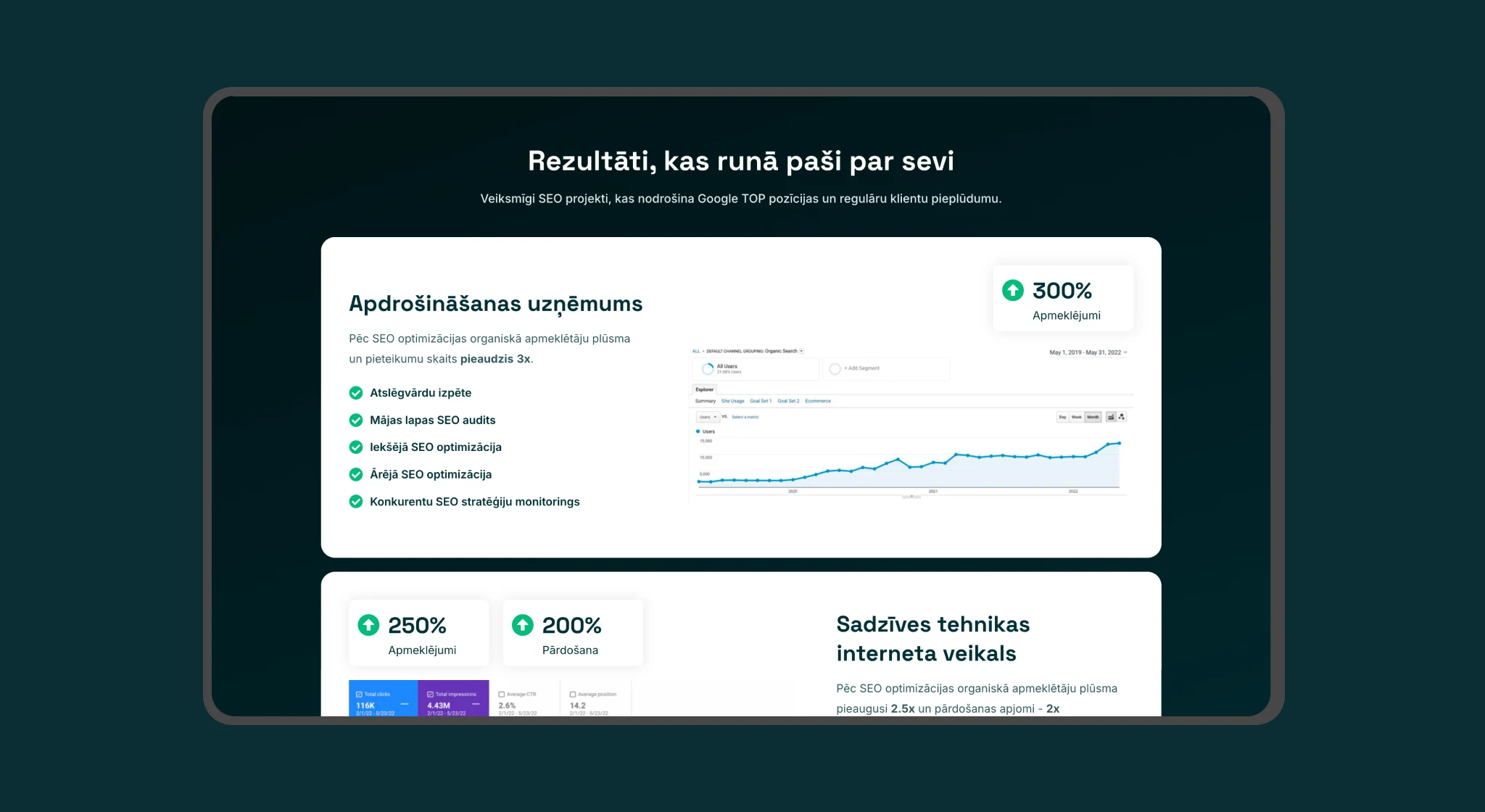Click the 300% Apmeklējumi stat card
Screen dimensions: 1485x812
coord(1063,299)
